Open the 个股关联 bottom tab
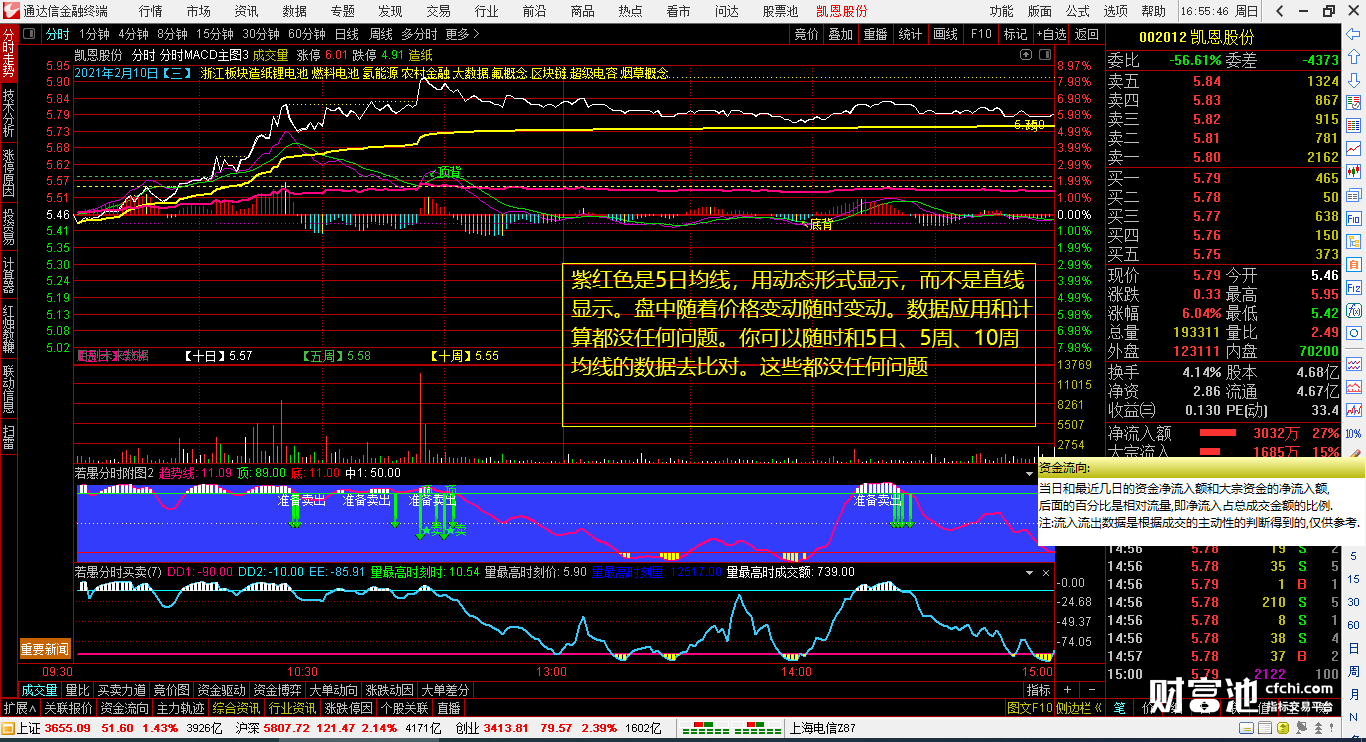 [x=405, y=708]
